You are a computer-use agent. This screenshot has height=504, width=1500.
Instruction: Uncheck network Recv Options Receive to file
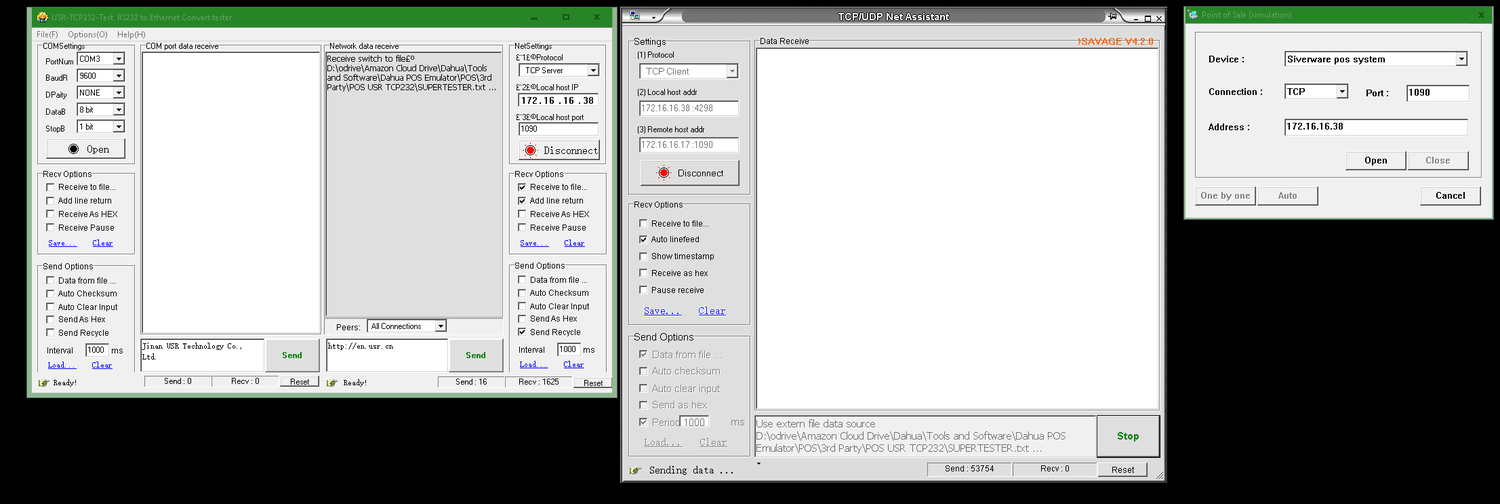(522, 187)
